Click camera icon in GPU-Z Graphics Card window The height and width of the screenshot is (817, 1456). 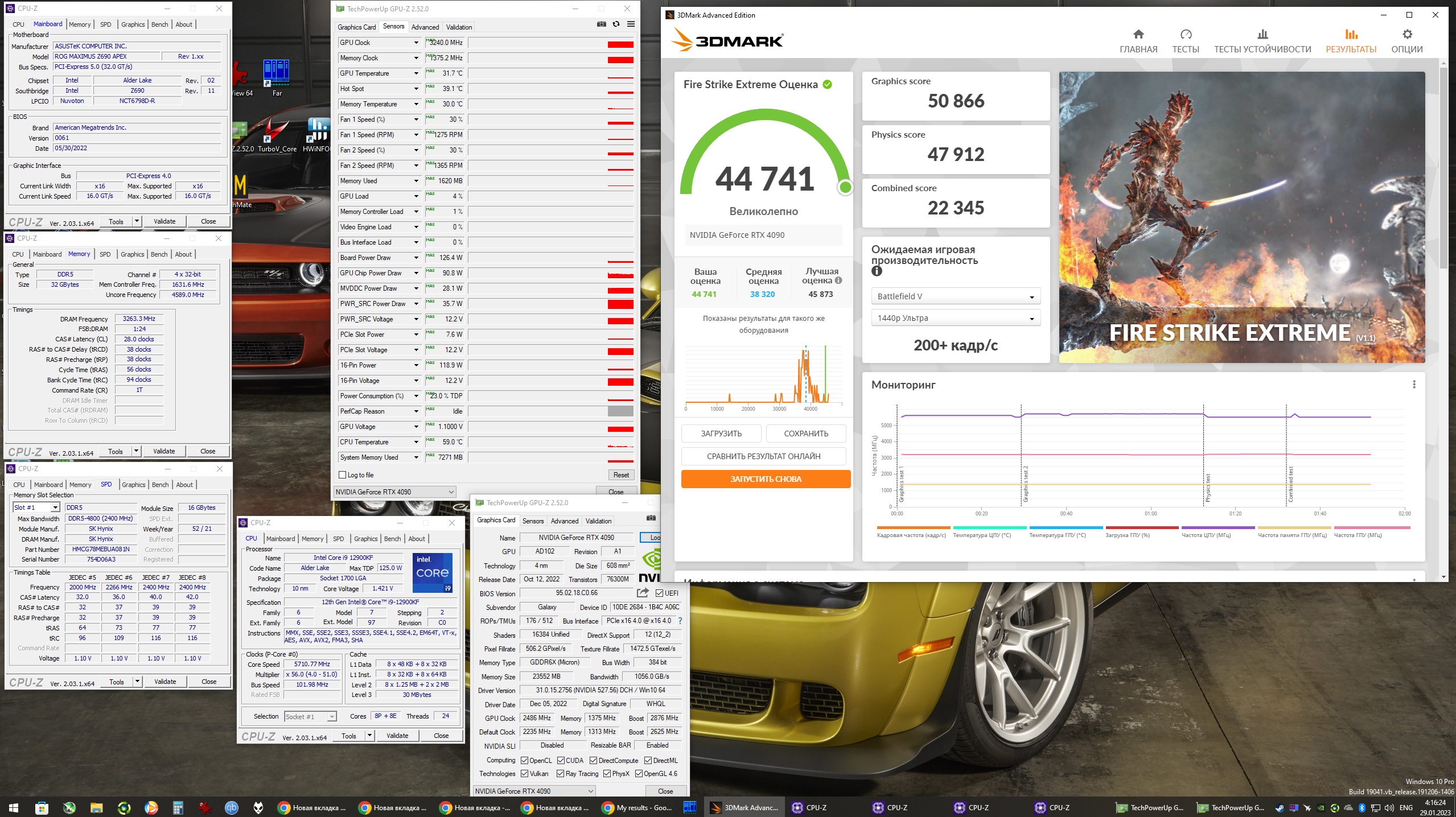point(651,518)
